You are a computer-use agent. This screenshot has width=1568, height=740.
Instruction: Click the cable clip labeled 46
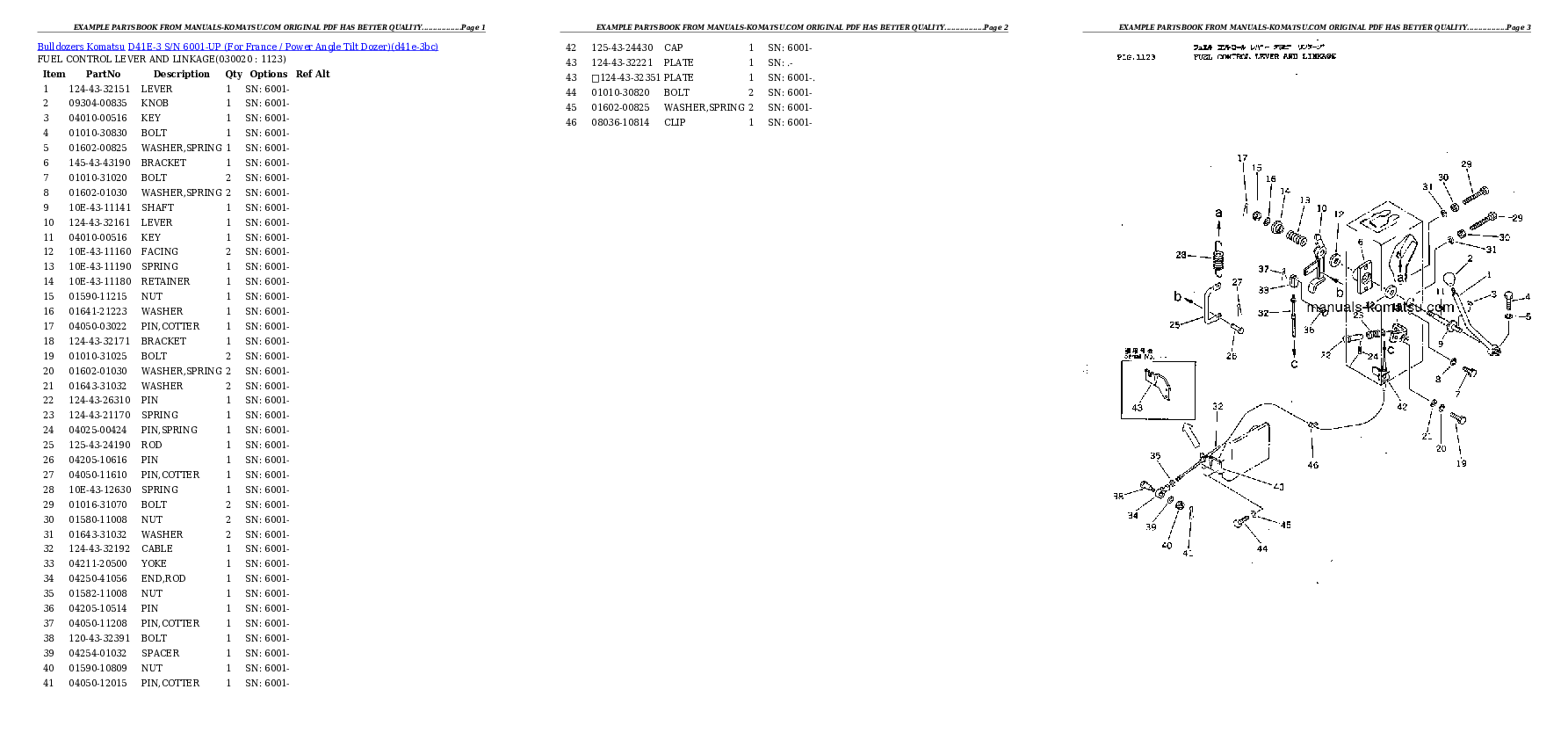(x=1312, y=426)
